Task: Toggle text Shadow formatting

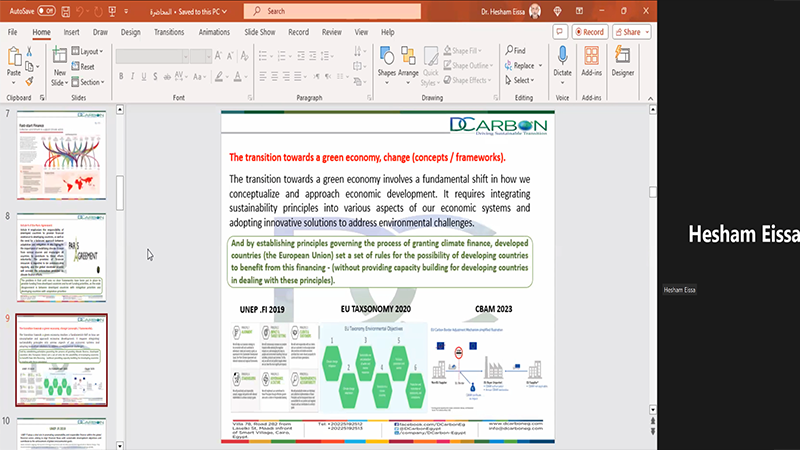Action: tap(155, 77)
